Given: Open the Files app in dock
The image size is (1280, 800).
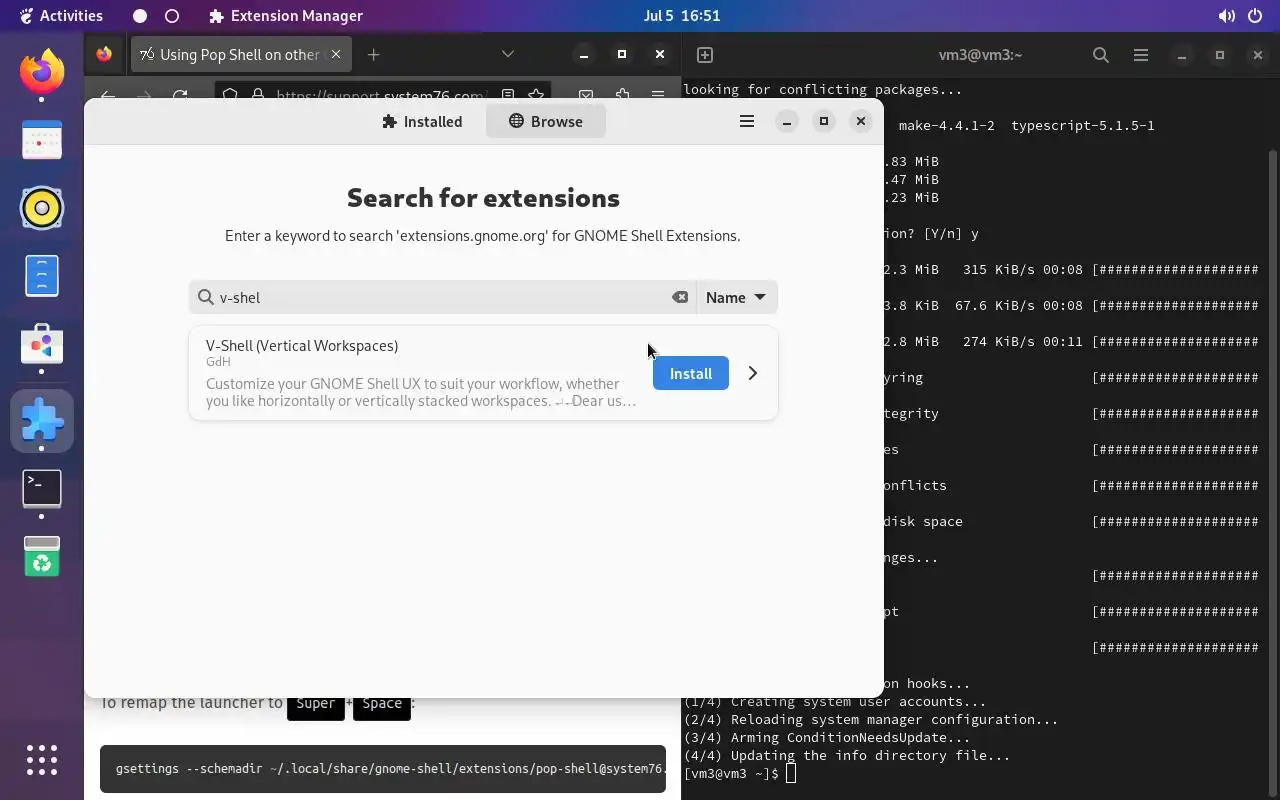Looking at the screenshot, I should [x=42, y=276].
